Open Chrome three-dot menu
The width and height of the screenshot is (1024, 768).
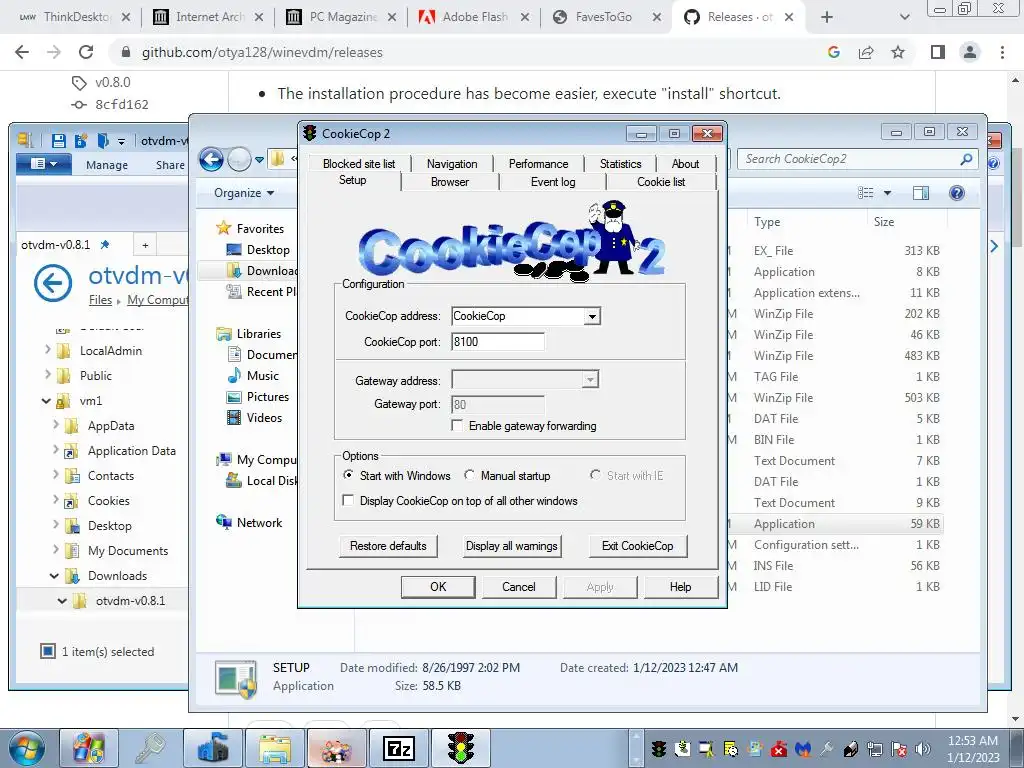1002,52
